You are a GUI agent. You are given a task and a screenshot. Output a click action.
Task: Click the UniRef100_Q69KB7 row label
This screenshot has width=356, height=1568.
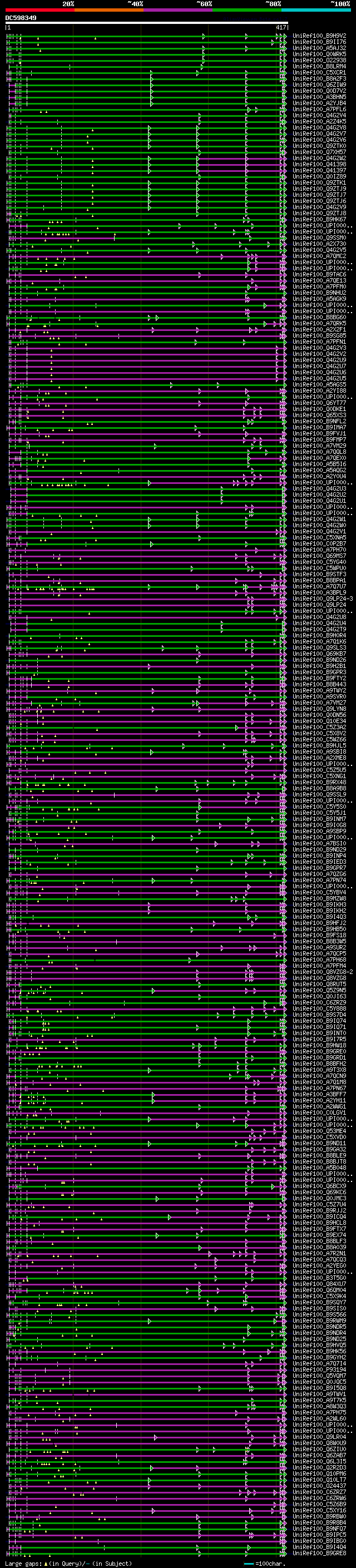[x=319, y=653]
